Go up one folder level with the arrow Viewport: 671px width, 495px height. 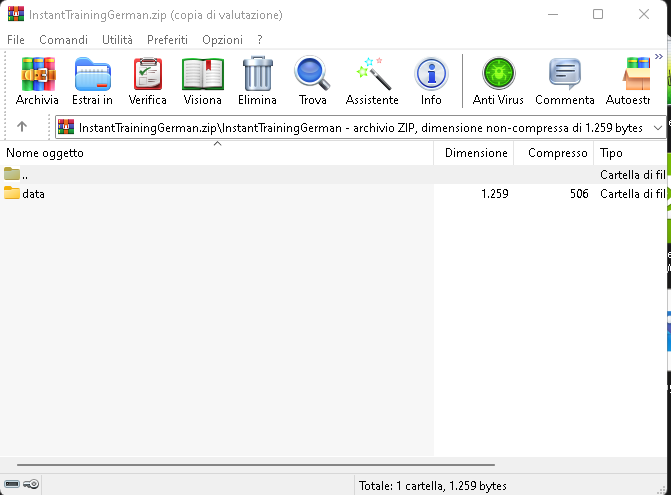tap(22, 127)
